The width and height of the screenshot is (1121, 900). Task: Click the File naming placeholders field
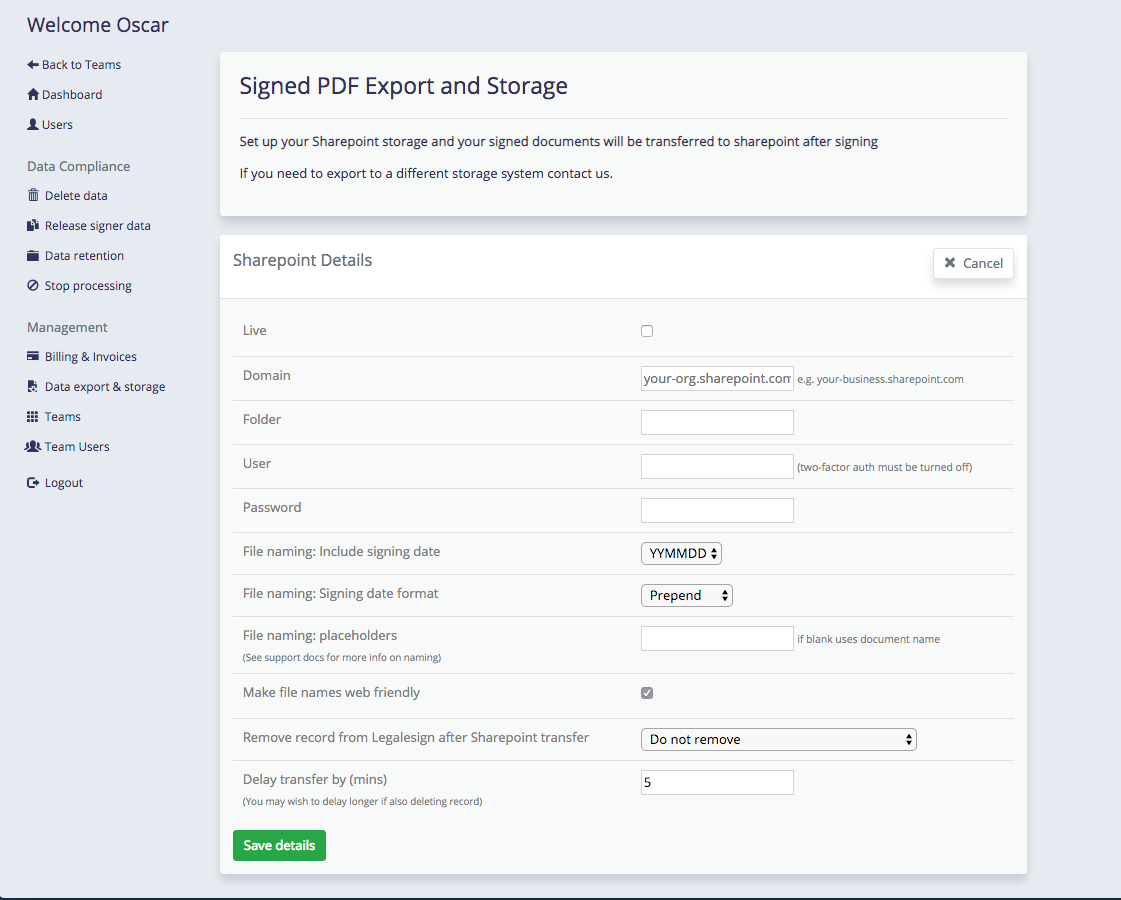[717, 638]
